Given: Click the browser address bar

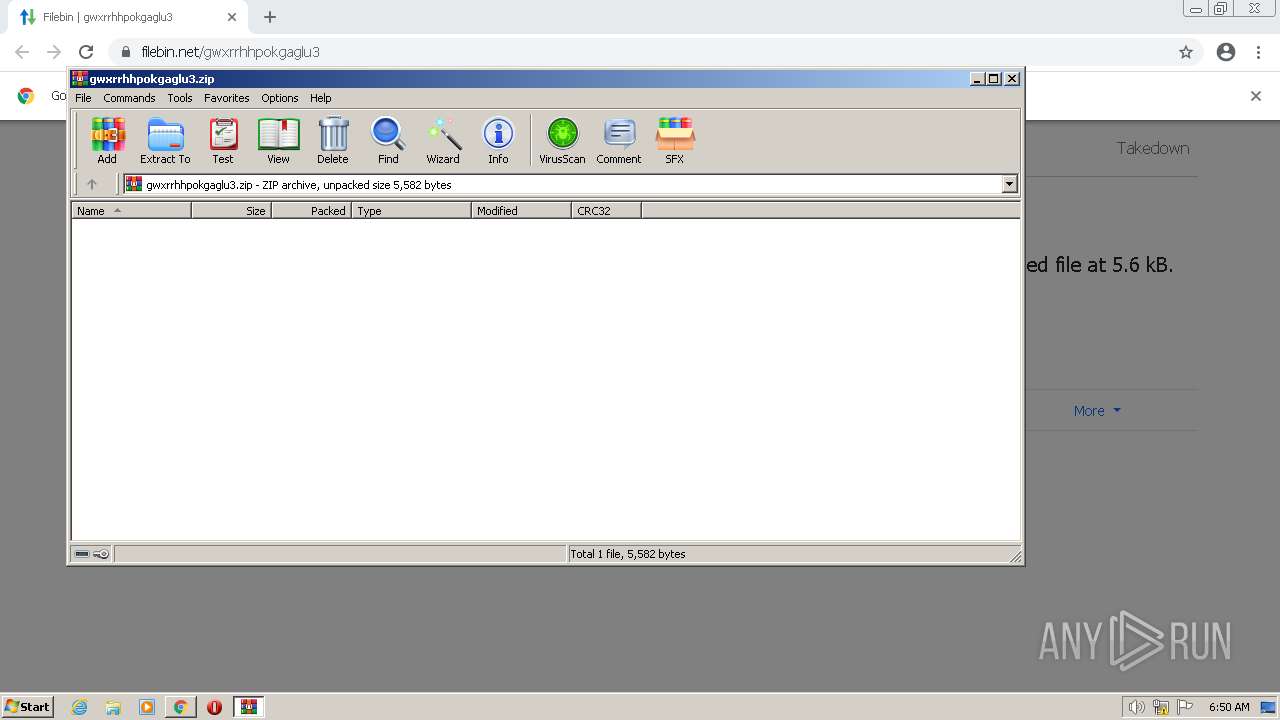Looking at the screenshot, I should (640, 52).
